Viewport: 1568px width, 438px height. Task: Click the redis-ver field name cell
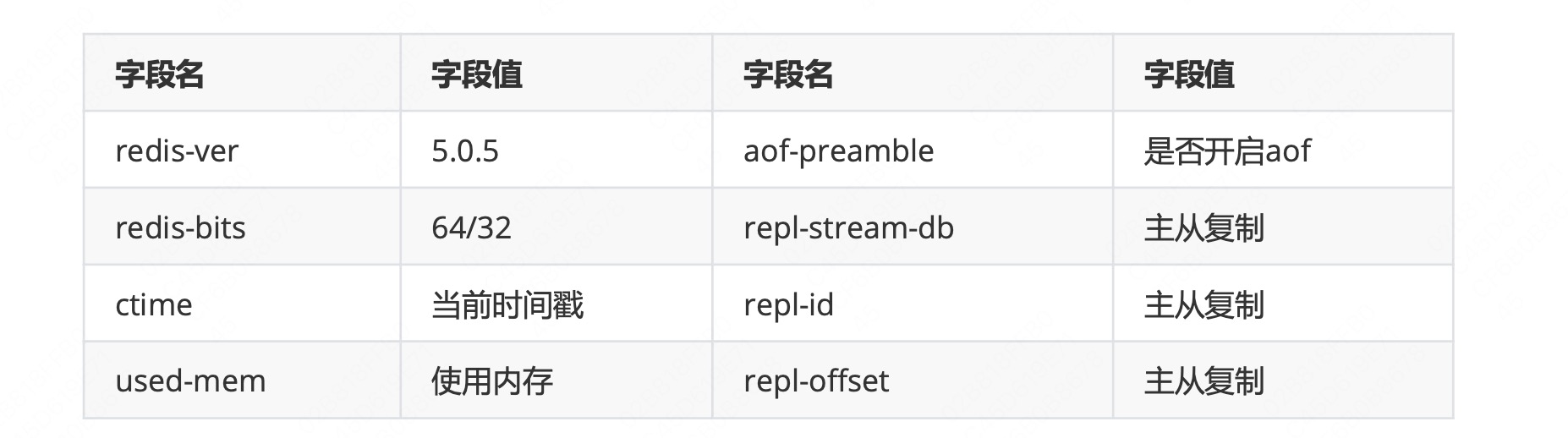[242, 150]
